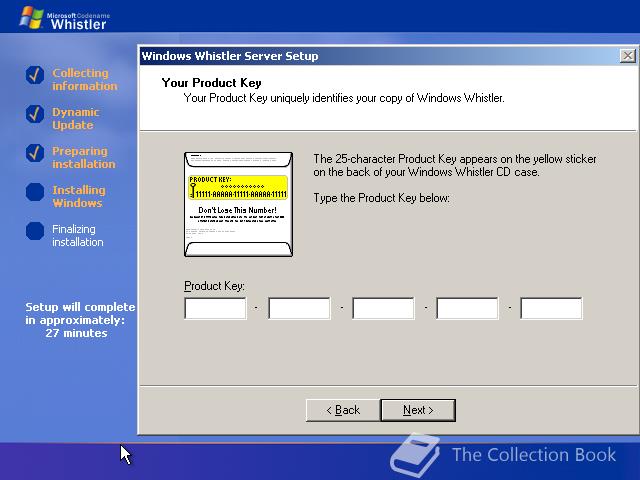Click the Collecting information checkmark icon
Image resolution: width=640 pixels, height=480 pixels.
(x=35, y=75)
